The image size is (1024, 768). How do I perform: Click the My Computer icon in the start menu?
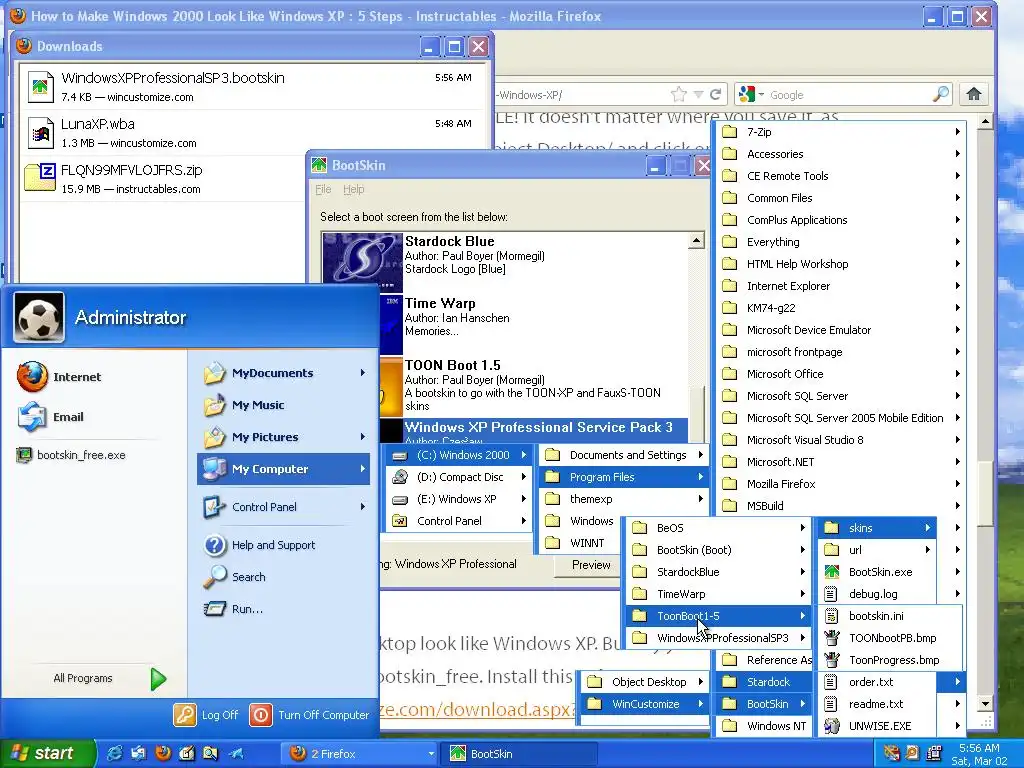click(214, 469)
